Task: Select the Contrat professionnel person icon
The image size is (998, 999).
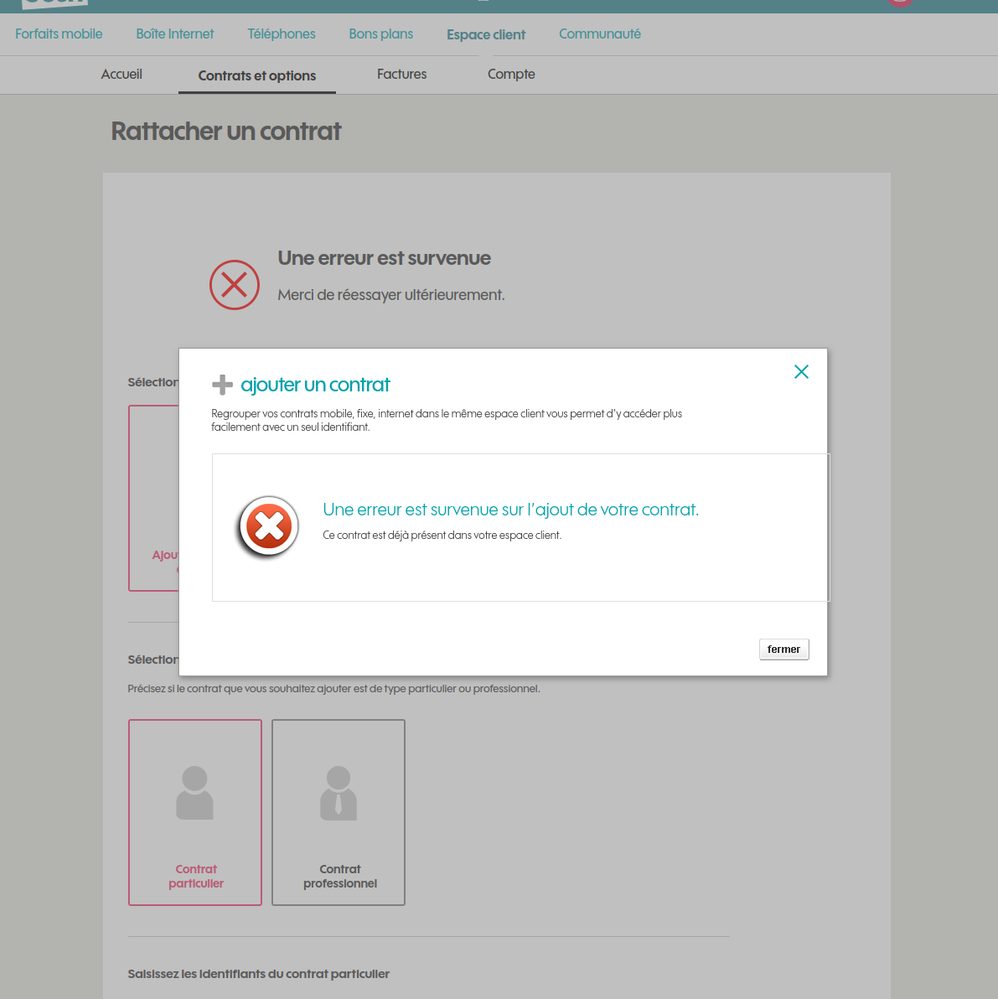Action: coord(338,793)
